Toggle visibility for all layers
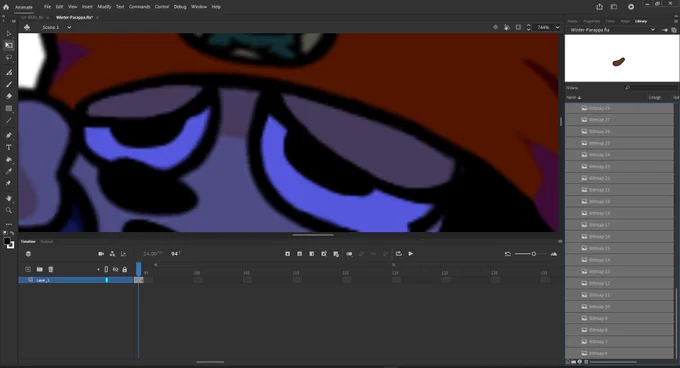This screenshot has height=368, width=680. [115, 269]
